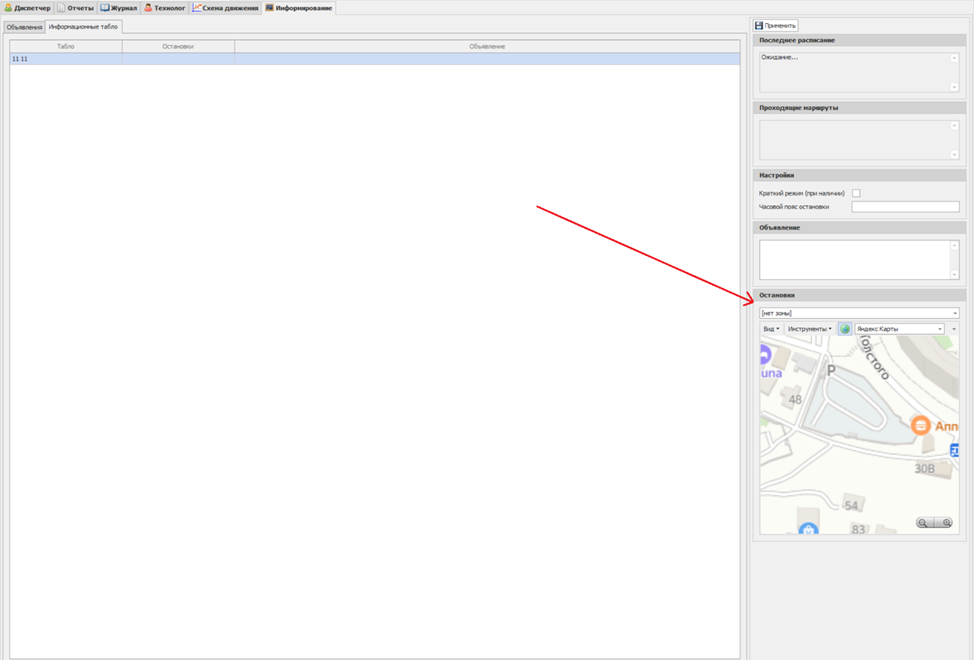This screenshot has width=974, height=660.
Task: Sort by the Табло column header
Action: (66, 47)
